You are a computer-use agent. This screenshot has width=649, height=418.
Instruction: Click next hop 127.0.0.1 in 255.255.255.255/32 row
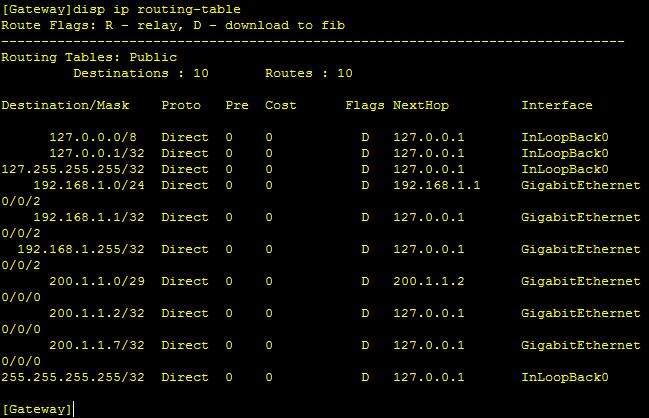point(428,377)
